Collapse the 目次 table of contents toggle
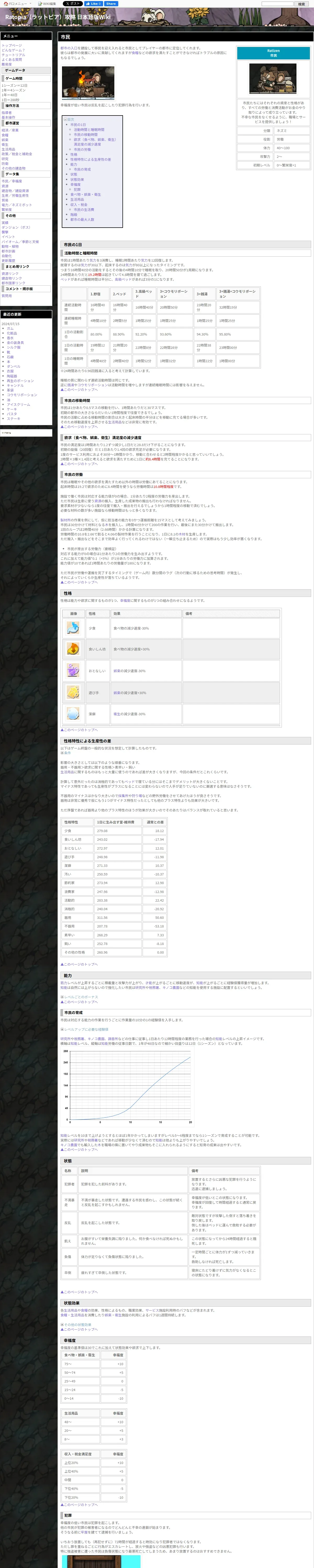The width and height of the screenshot is (314, 1568). click(65, 119)
